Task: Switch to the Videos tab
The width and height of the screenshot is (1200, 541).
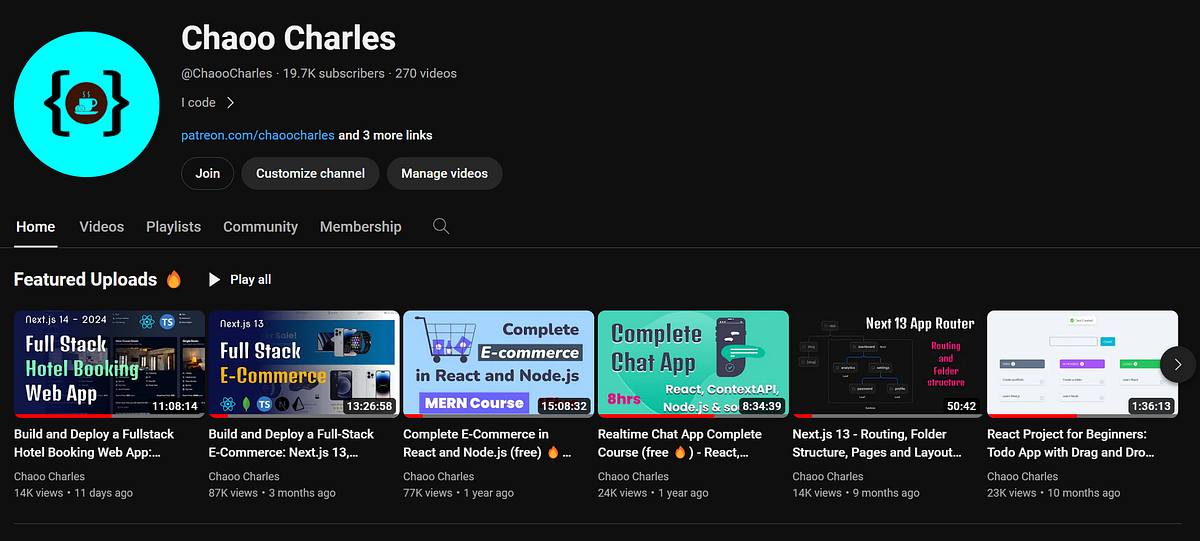Action: (102, 227)
